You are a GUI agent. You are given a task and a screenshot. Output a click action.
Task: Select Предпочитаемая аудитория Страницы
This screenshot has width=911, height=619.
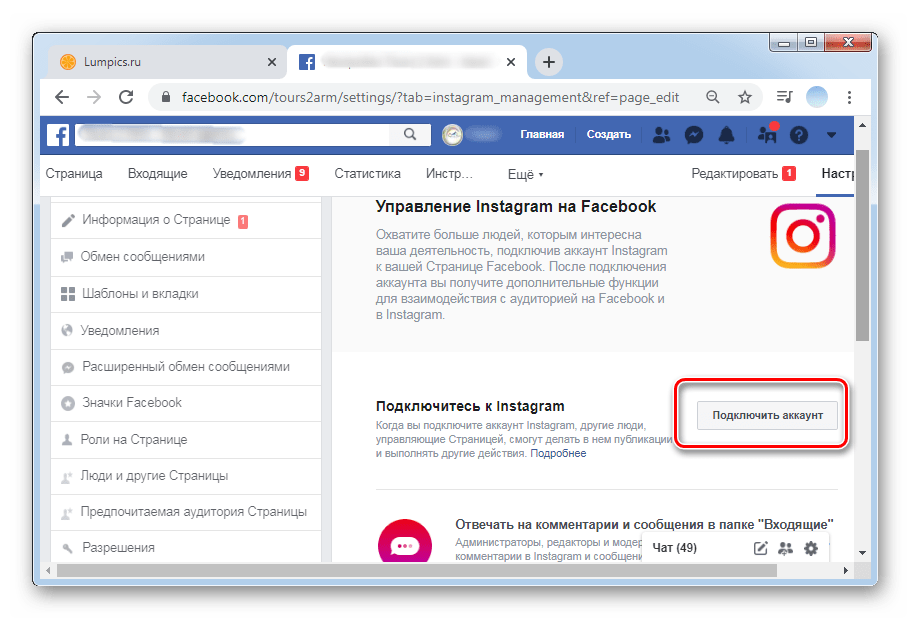(186, 512)
